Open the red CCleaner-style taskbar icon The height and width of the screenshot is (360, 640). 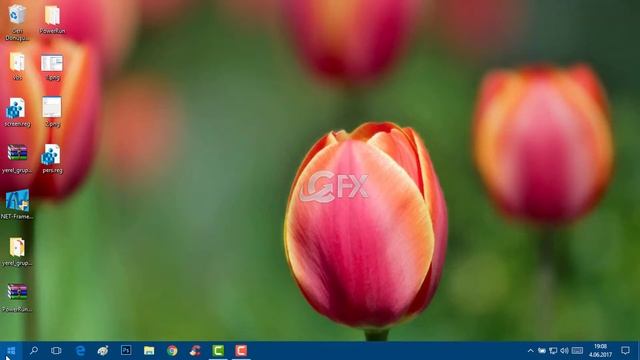(x=195, y=351)
